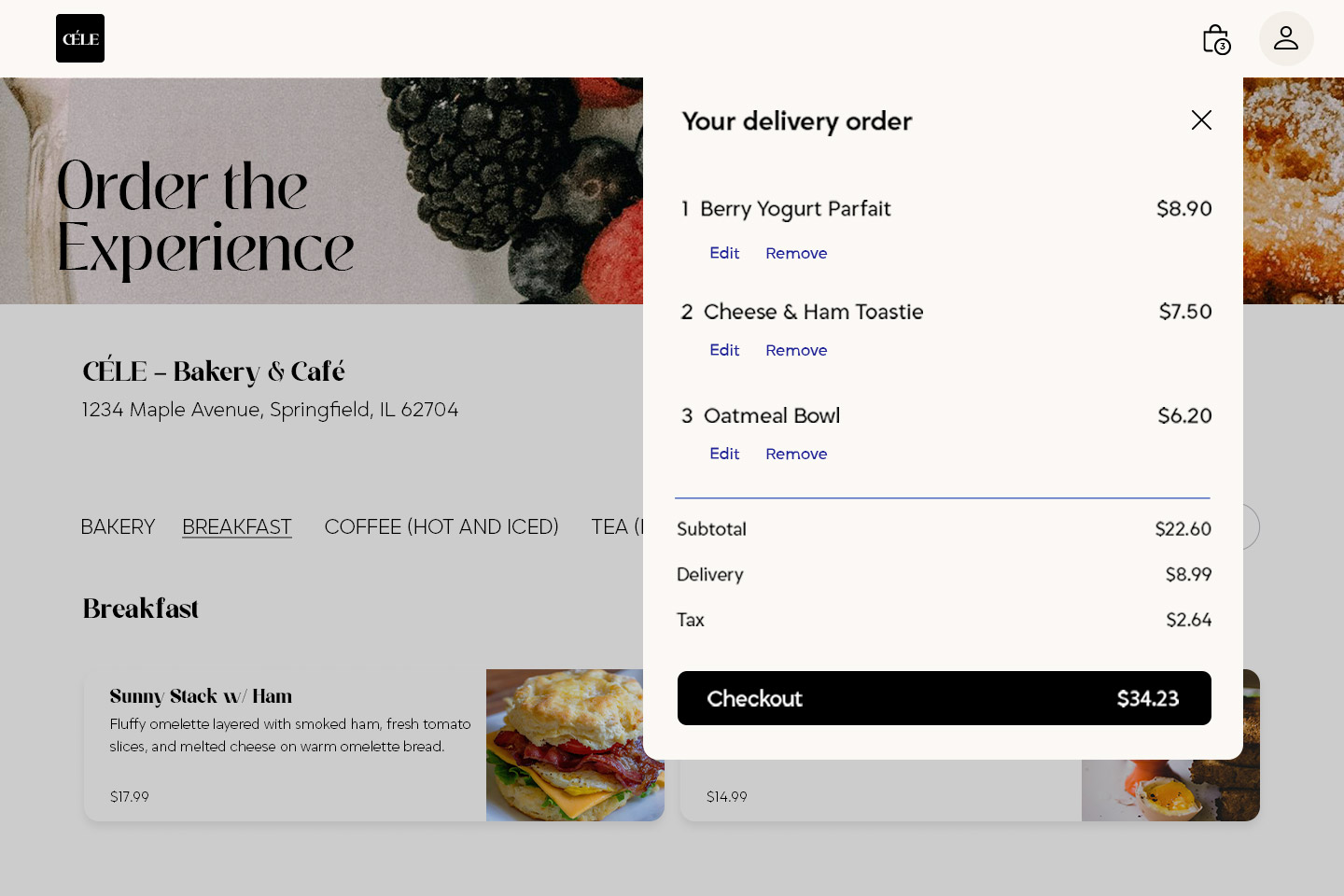Select the COFFEE (HOT AND ICED) category
1344x896 pixels.
(441, 526)
